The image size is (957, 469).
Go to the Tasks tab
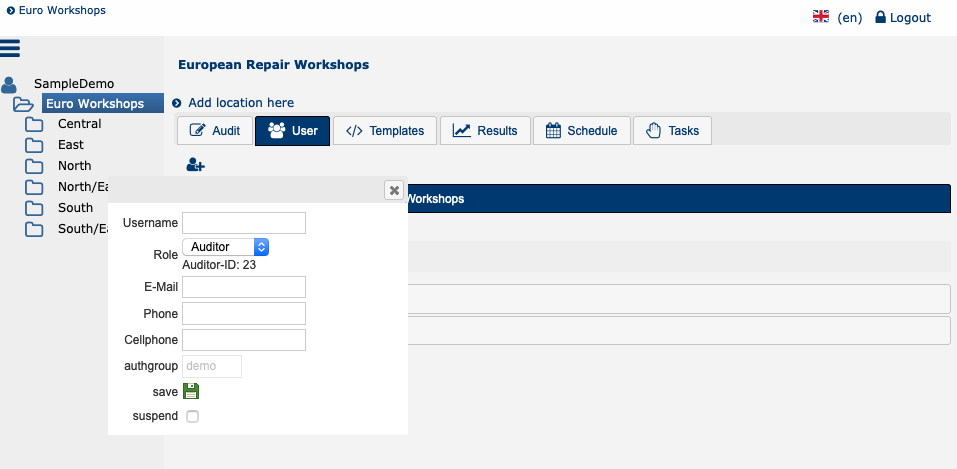point(672,131)
